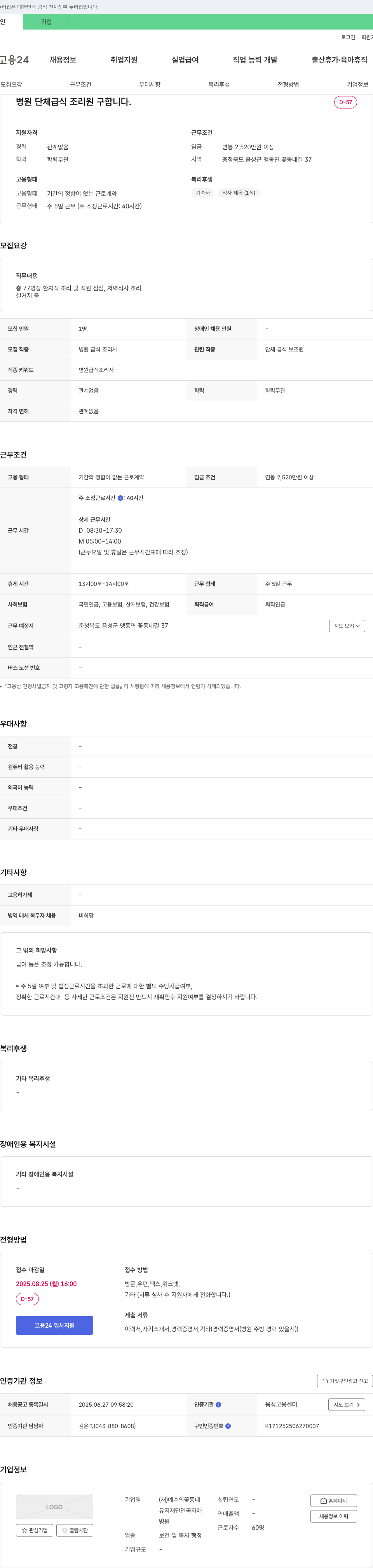This screenshot has width=373, height=1568.
Task: Open 지도 보기 for 음성고용센터
Action: pyautogui.click(x=347, y=1405)
